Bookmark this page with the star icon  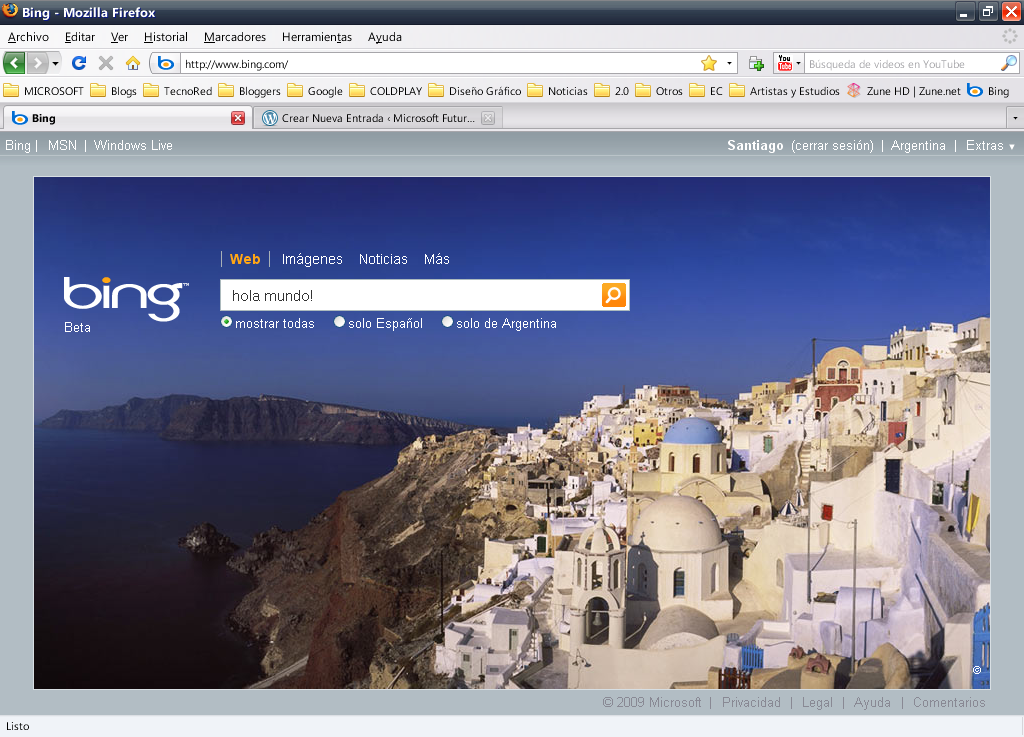[x=709, y=63]
